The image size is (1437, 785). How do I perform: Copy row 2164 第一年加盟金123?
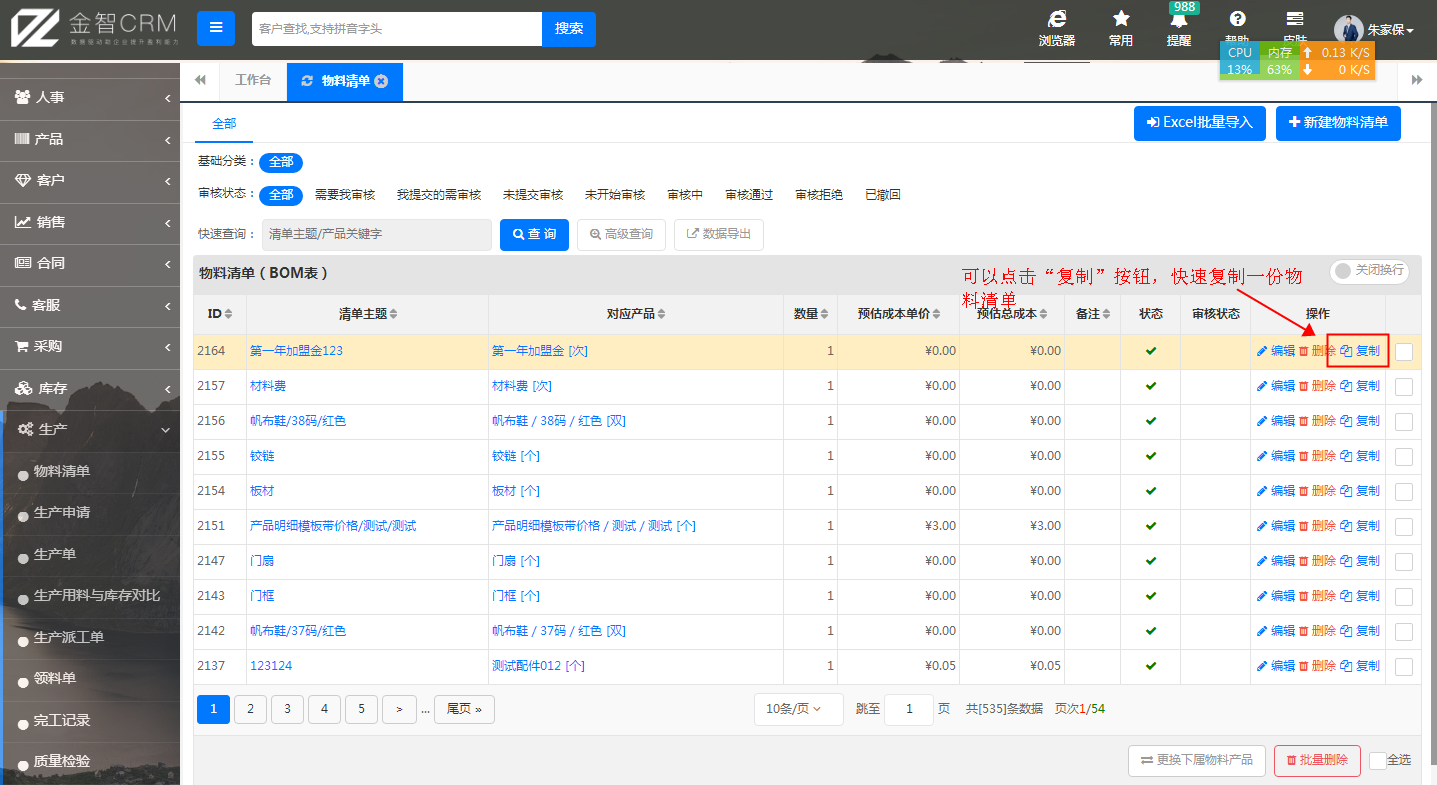coord(1360,351)
